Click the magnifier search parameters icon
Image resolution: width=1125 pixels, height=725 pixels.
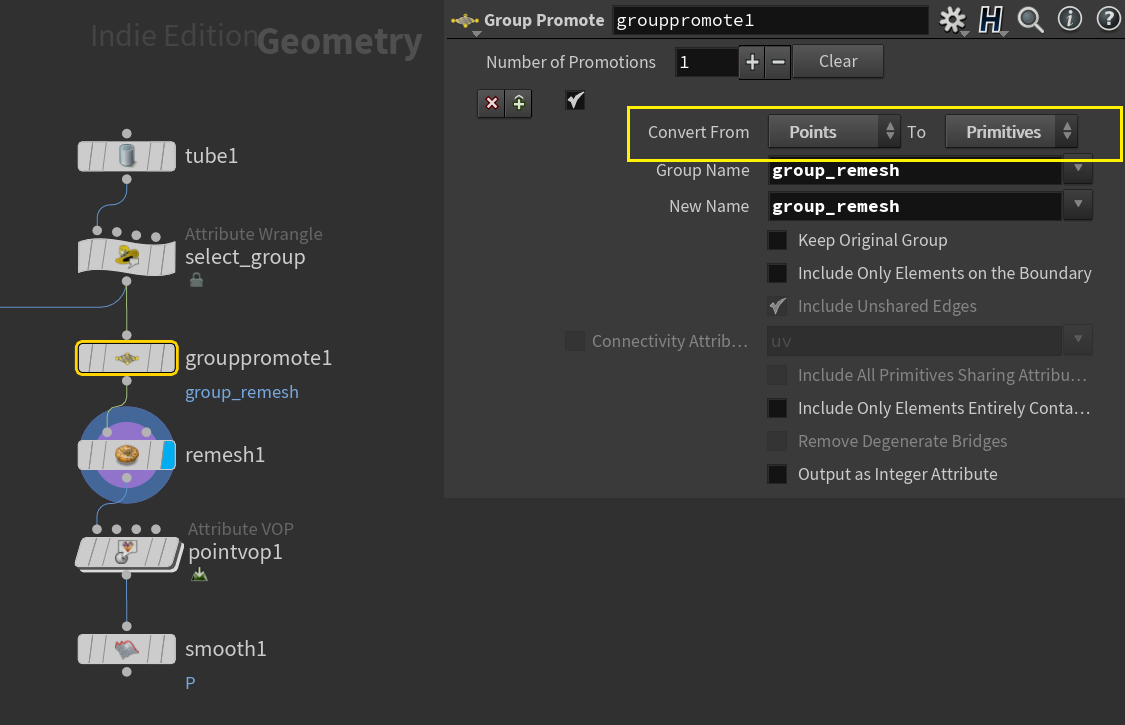pos(1030,20)
